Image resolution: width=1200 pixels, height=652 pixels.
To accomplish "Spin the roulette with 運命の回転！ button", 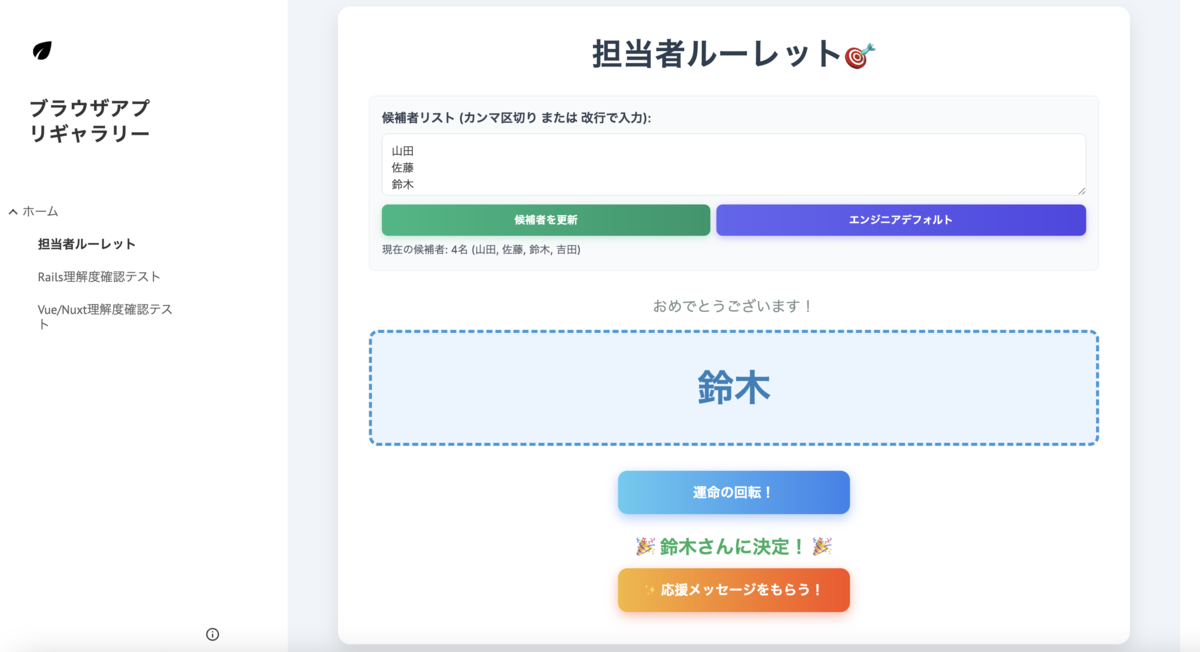I will click(734, 493).
